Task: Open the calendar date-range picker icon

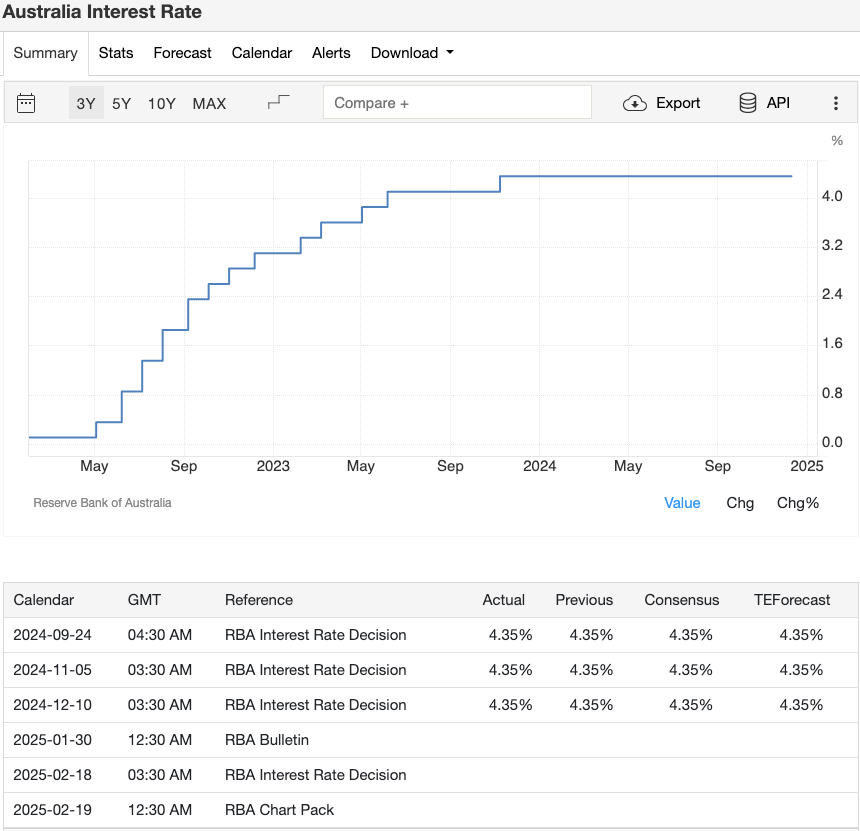Action: pyautogui.click(x=26, y=103)
